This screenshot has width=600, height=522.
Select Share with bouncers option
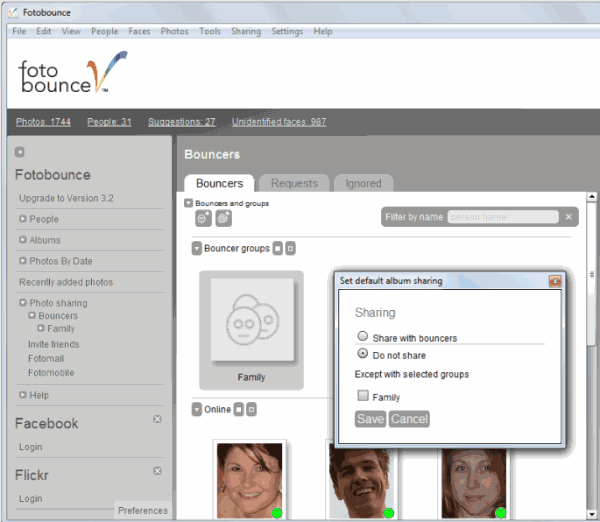click(x=362, y=336)
